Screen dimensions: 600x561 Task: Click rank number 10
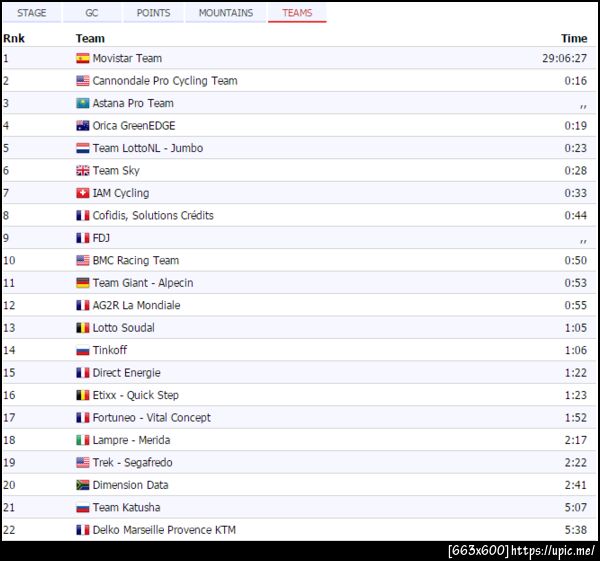(x=9, y=260)
